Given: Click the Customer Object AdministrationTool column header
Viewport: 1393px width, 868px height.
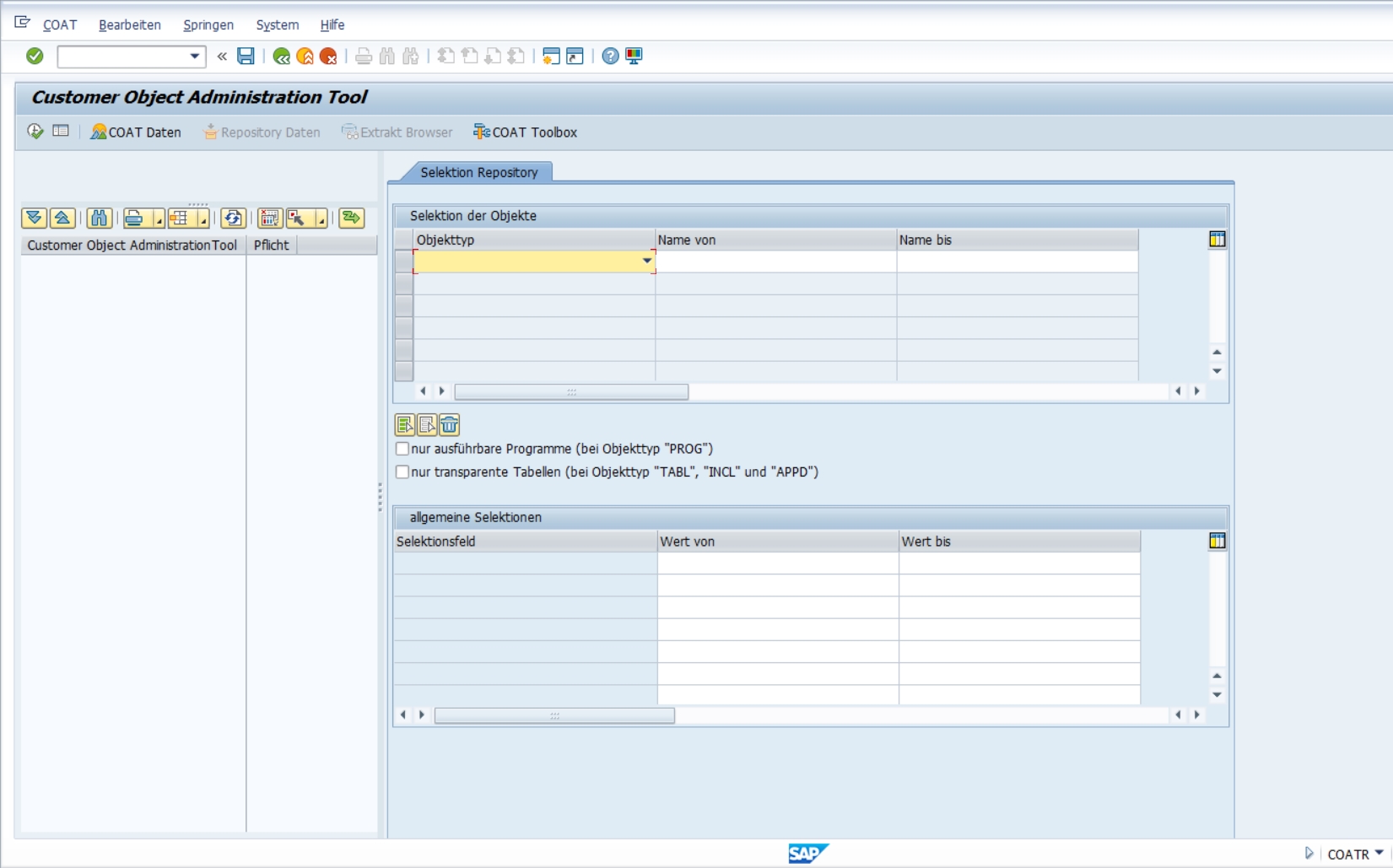Looking at the screenshot, I should [x=133, y=245].
